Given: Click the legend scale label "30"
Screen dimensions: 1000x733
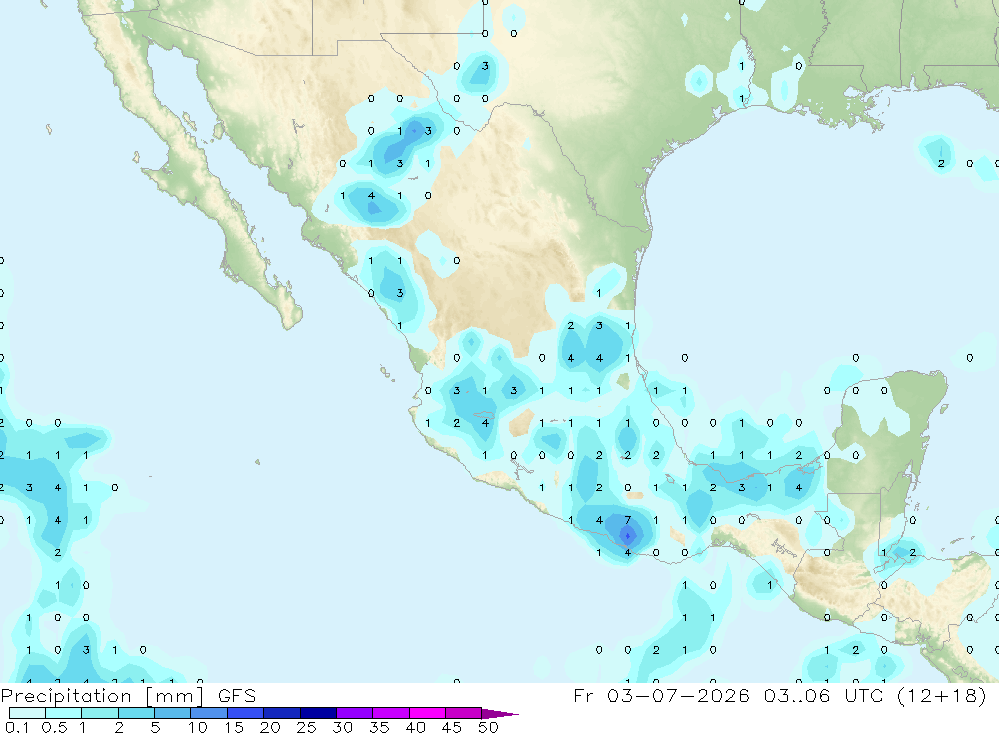Looking at the screenshot, I should click(342, 727).
